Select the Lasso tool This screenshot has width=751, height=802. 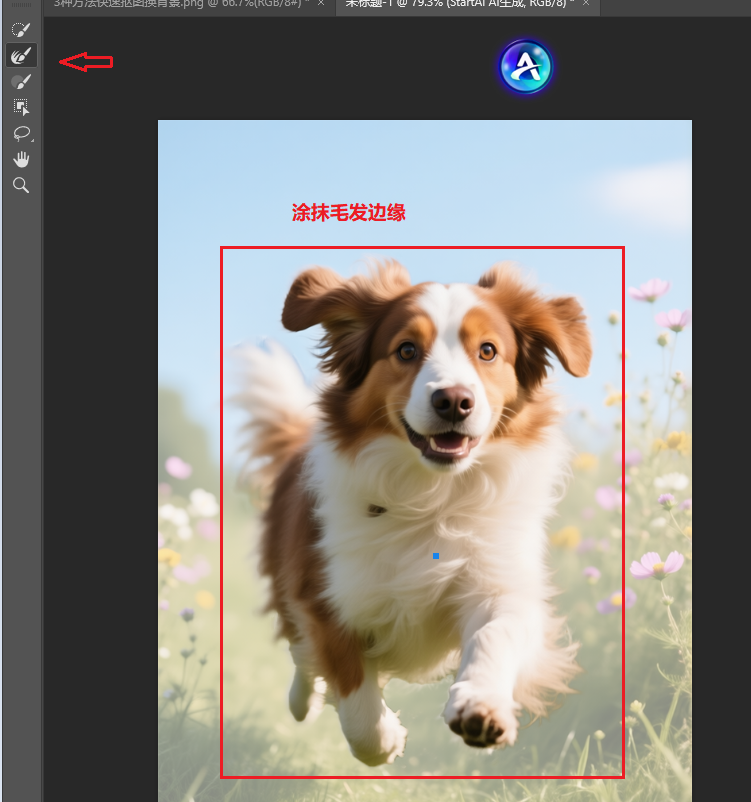[21, 133]
